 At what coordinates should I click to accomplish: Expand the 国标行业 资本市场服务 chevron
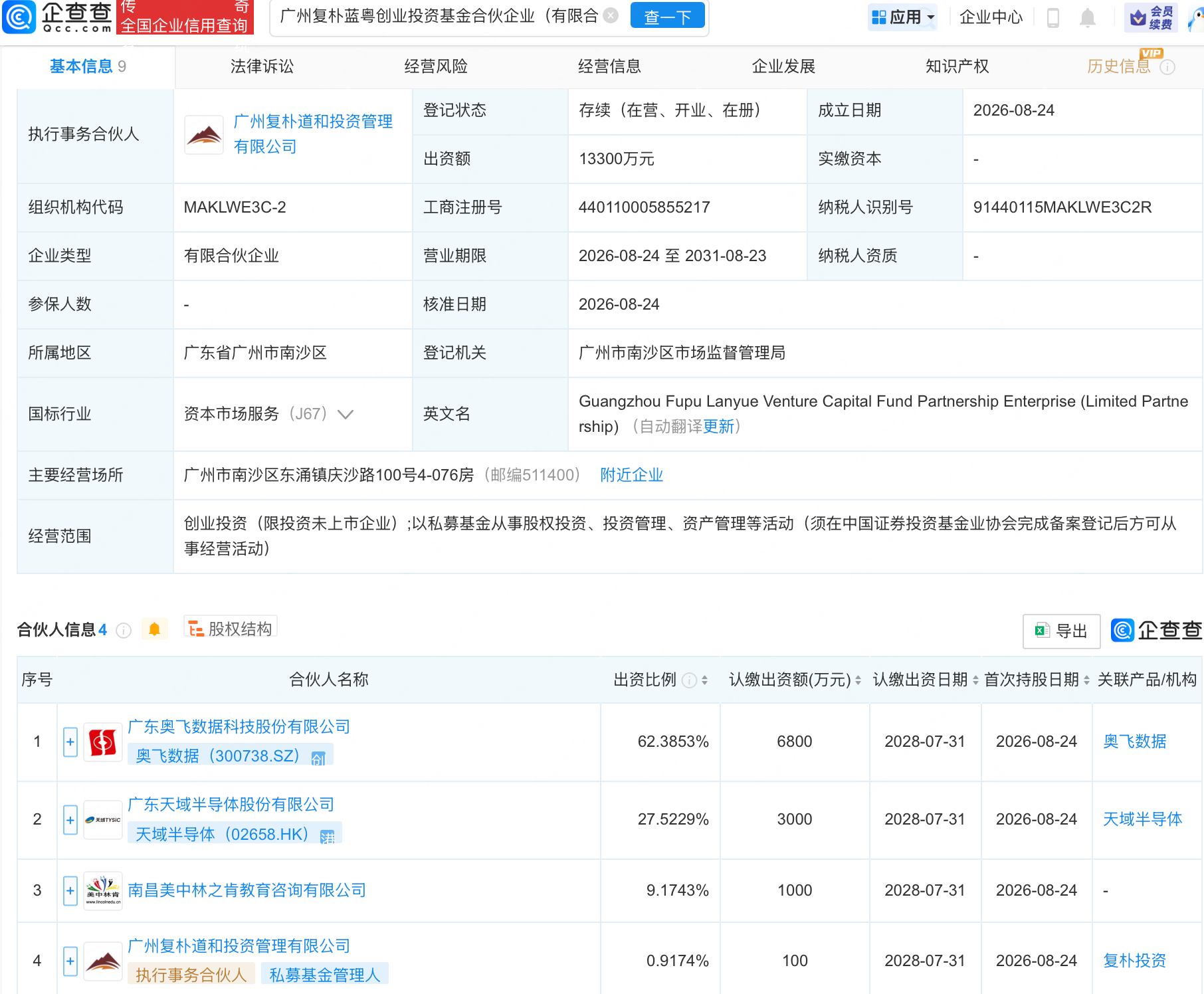pyautogui.click(x=346, y=415)
